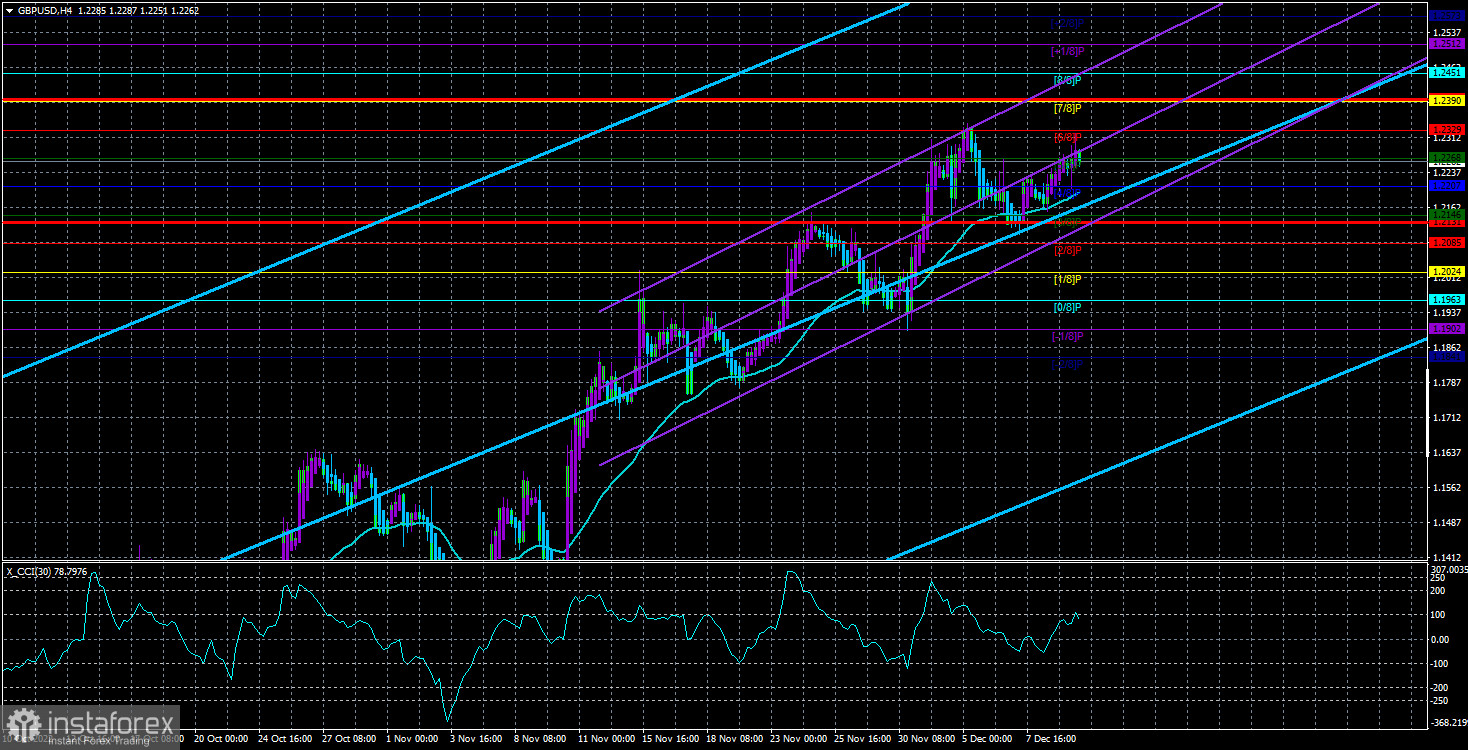
Task: Click the 30 Nov 08:00 time label
Action: tap(929, 740)
